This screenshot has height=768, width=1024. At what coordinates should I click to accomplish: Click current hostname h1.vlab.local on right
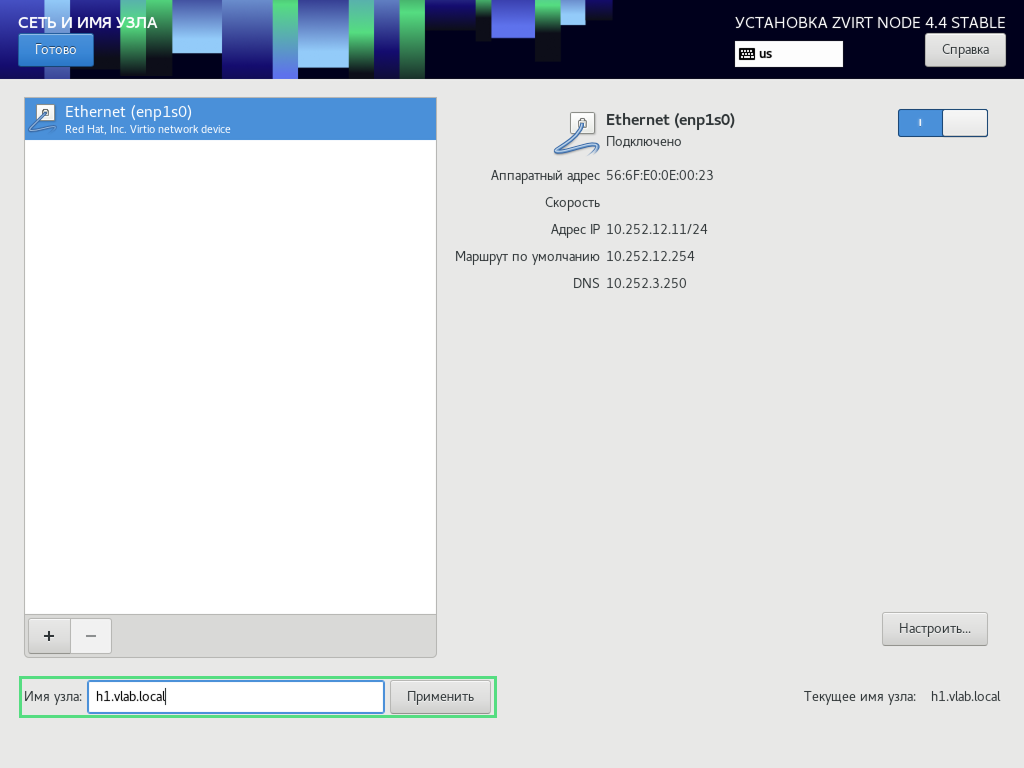(965, 697)
